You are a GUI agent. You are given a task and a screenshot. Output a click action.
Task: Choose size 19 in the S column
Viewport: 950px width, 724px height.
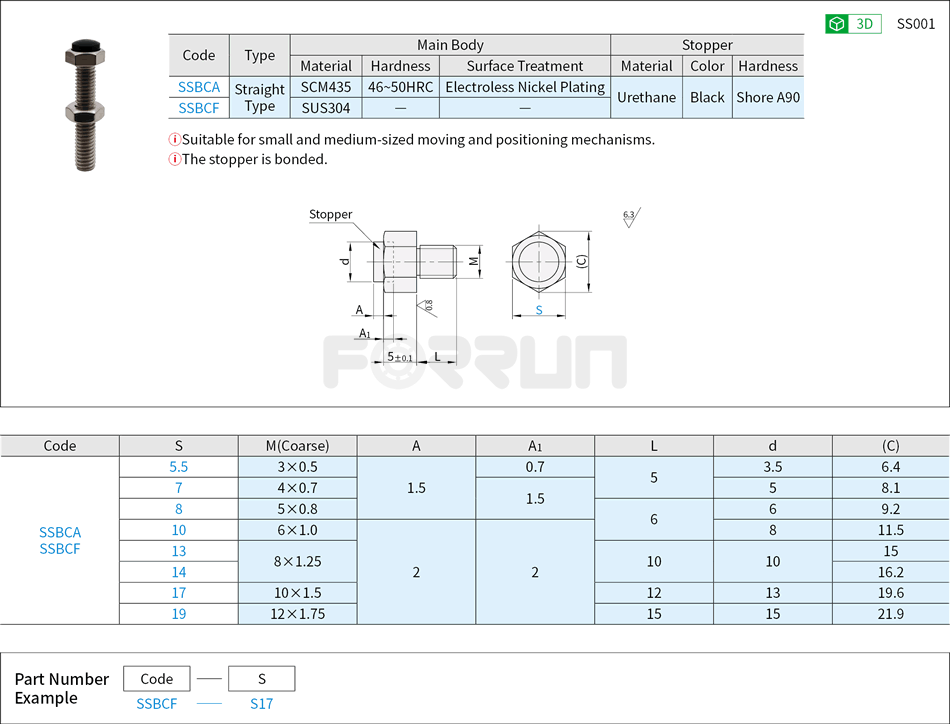(178, 614)
